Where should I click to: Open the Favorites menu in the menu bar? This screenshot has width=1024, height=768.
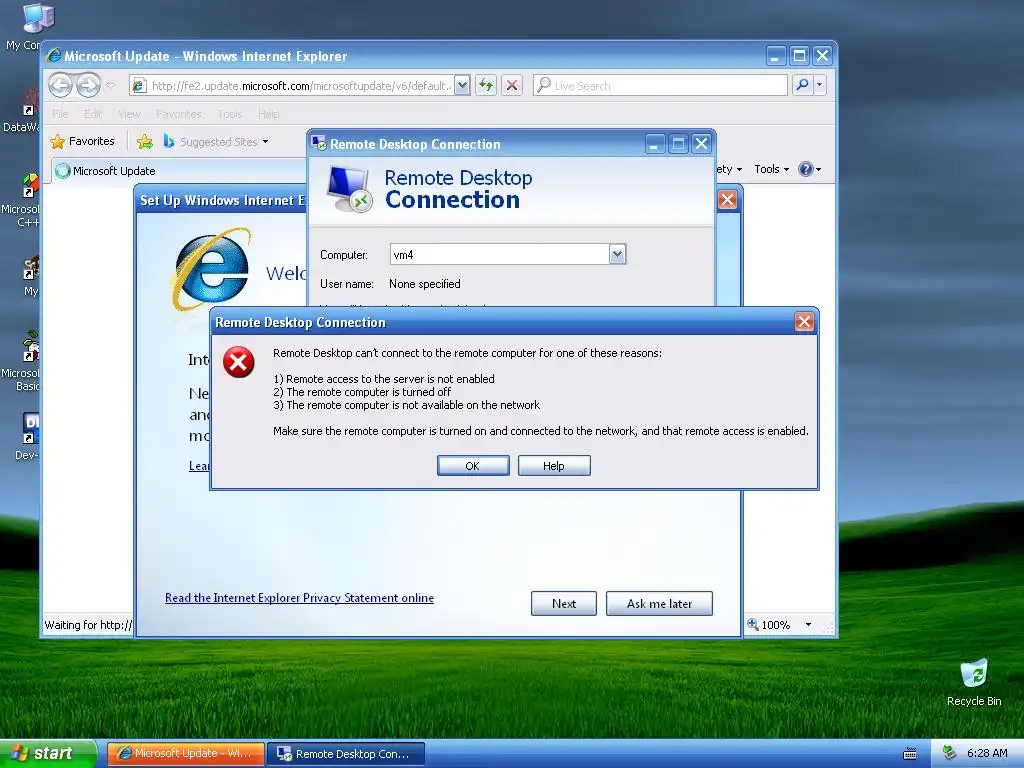pyautogui.click(x=179, y=114)
